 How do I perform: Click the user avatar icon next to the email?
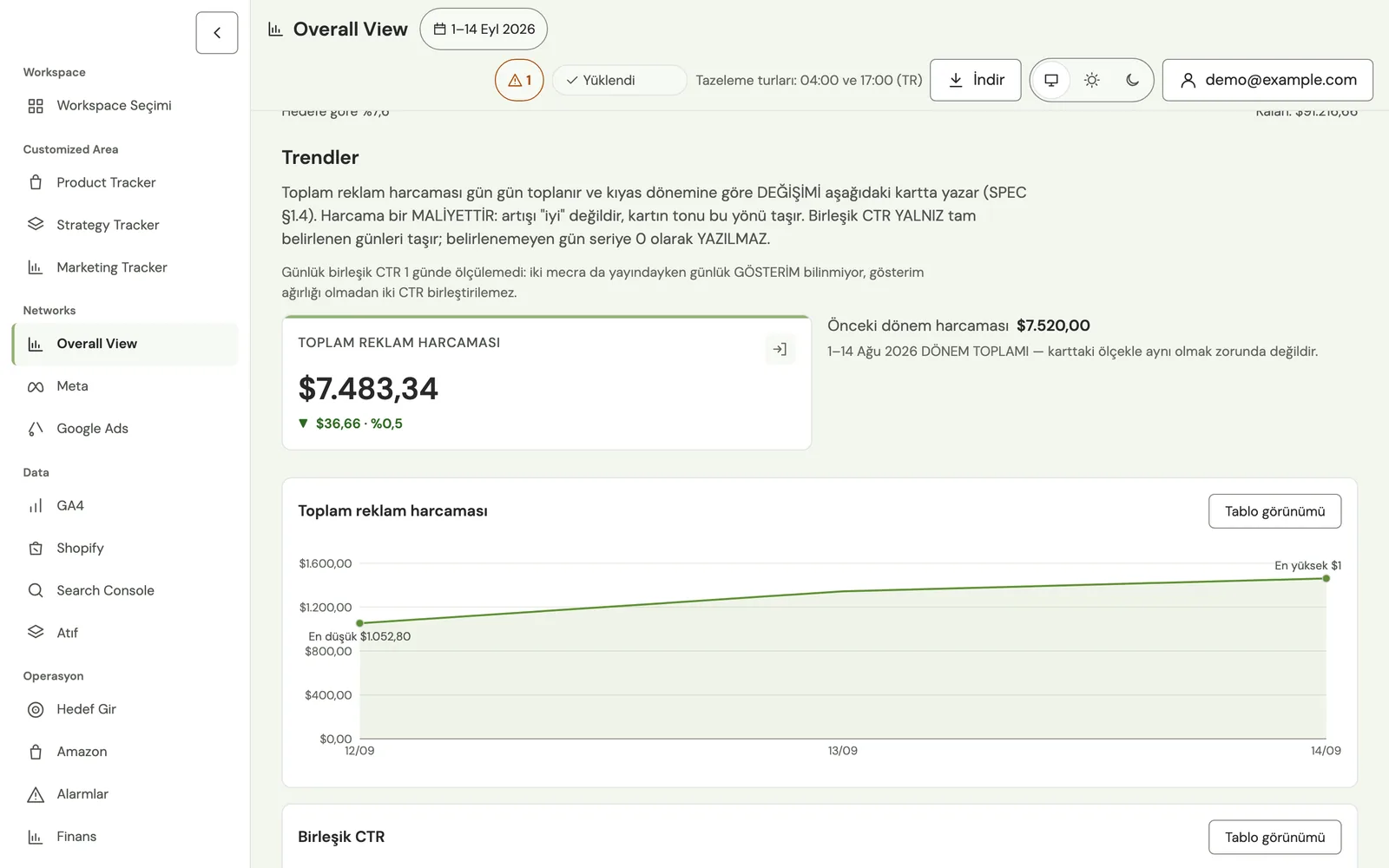pyautogui.click(x=1188, y=80)
